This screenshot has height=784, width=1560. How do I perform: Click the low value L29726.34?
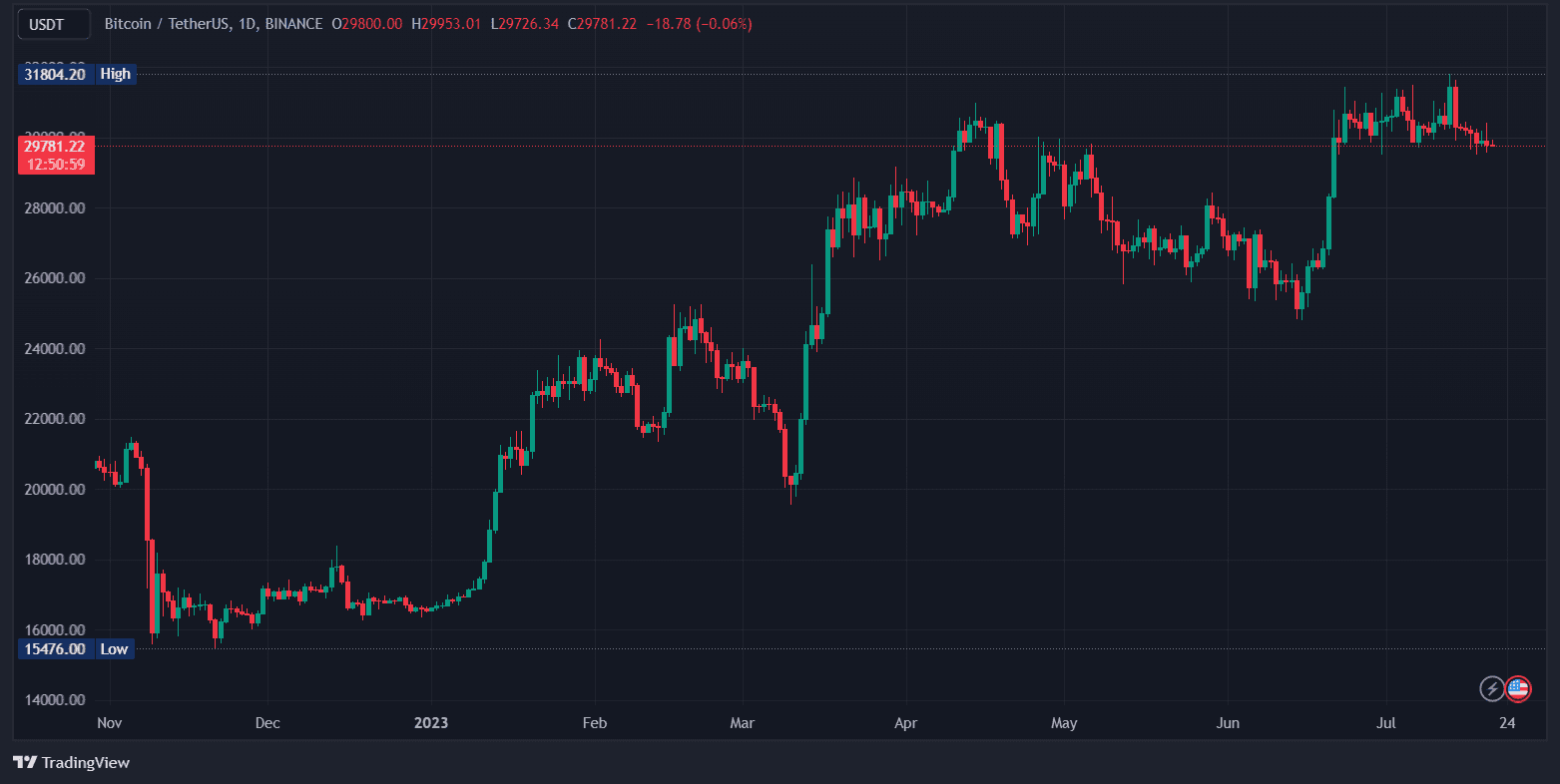[524, 23]
